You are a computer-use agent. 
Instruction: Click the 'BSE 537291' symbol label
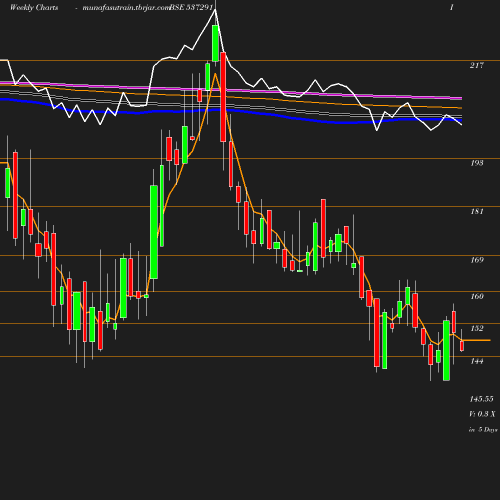click(x=191, y=7)
